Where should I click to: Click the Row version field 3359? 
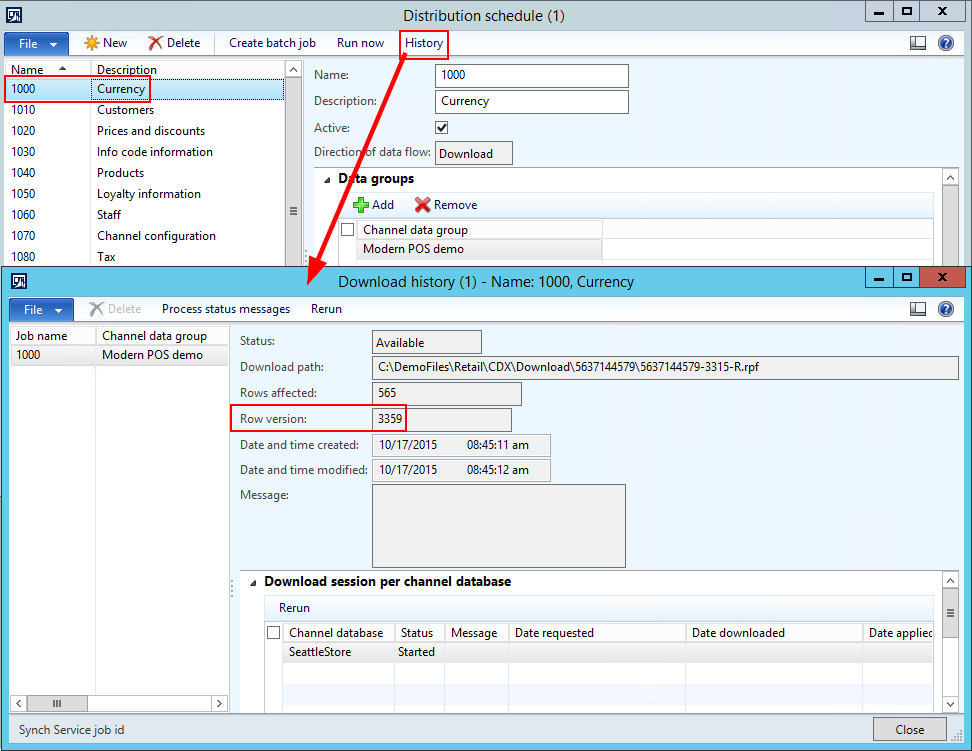click(442, 419)
